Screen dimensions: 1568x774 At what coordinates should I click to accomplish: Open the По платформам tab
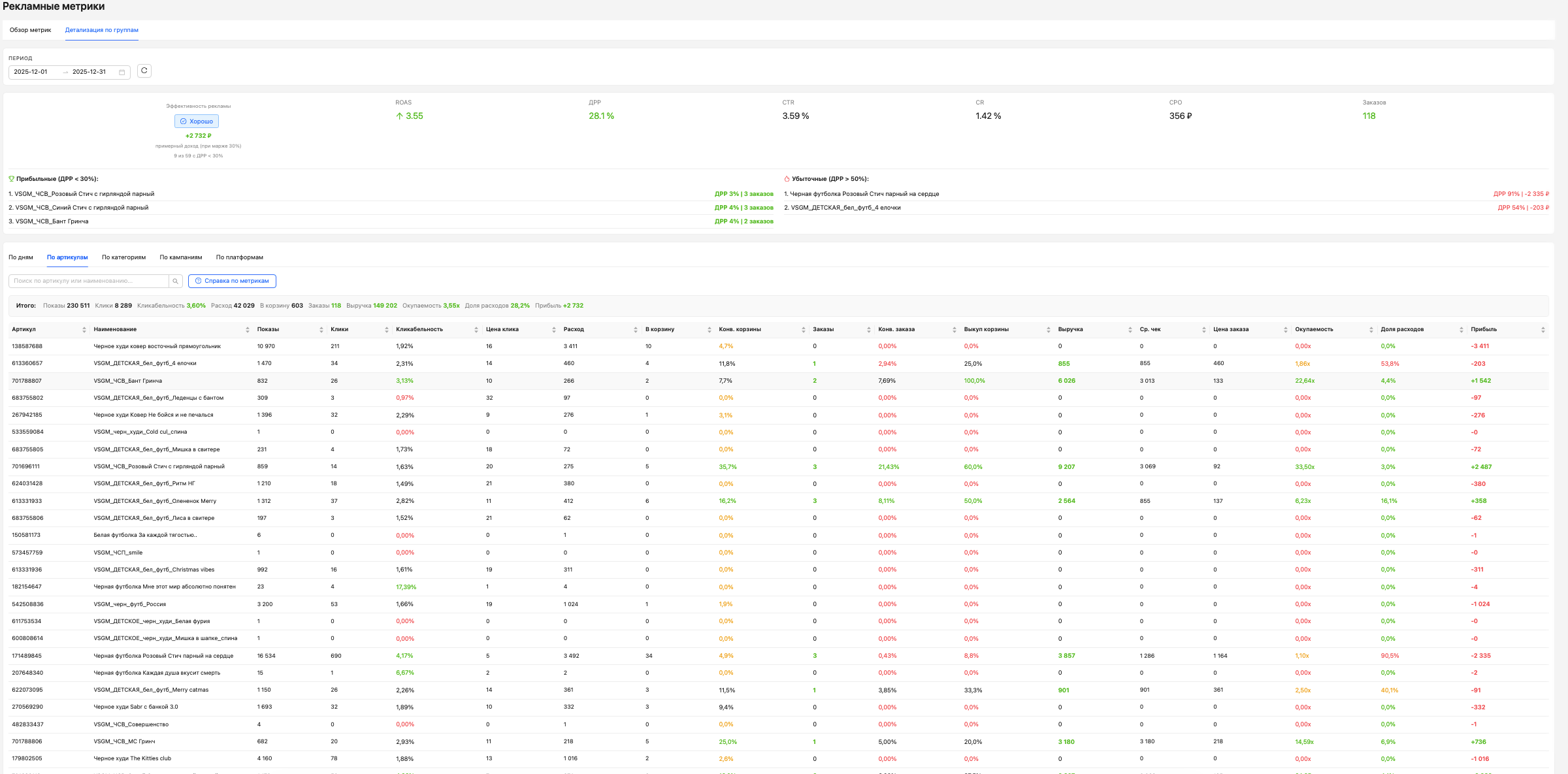point(240,257)
